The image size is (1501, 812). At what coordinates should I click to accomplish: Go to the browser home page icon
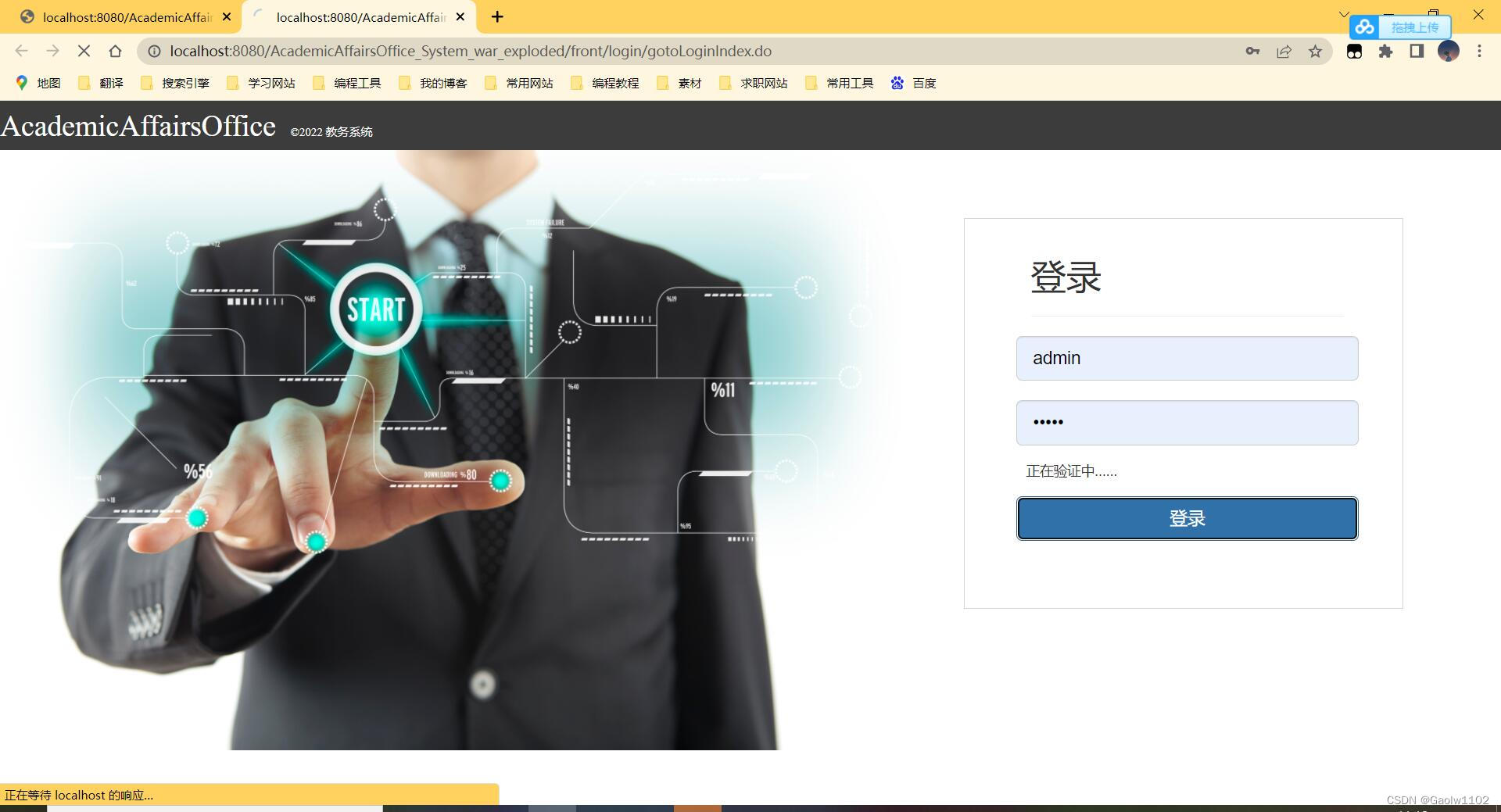tap(115, 51)
